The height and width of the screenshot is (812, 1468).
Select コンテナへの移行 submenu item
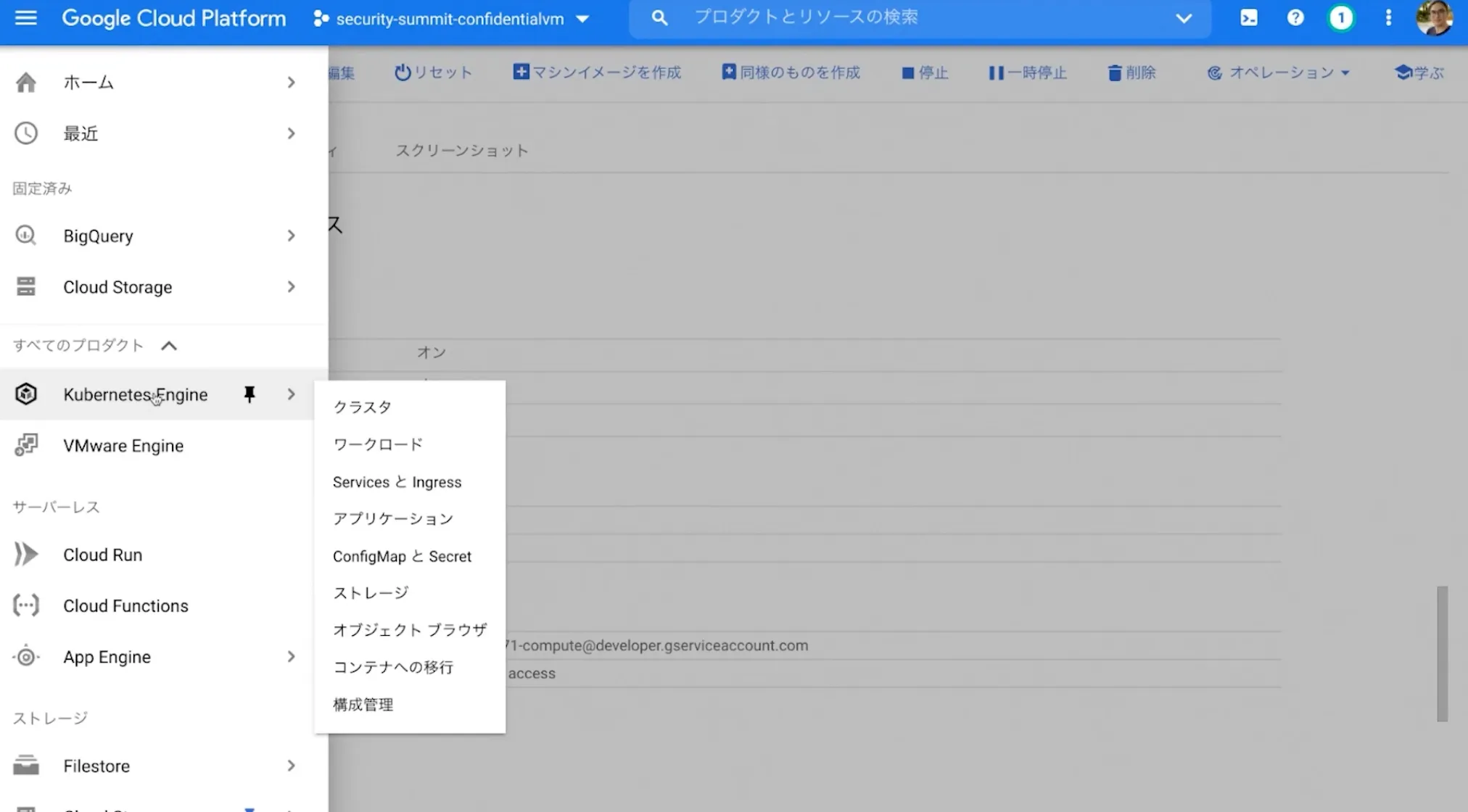coord(410,667)
